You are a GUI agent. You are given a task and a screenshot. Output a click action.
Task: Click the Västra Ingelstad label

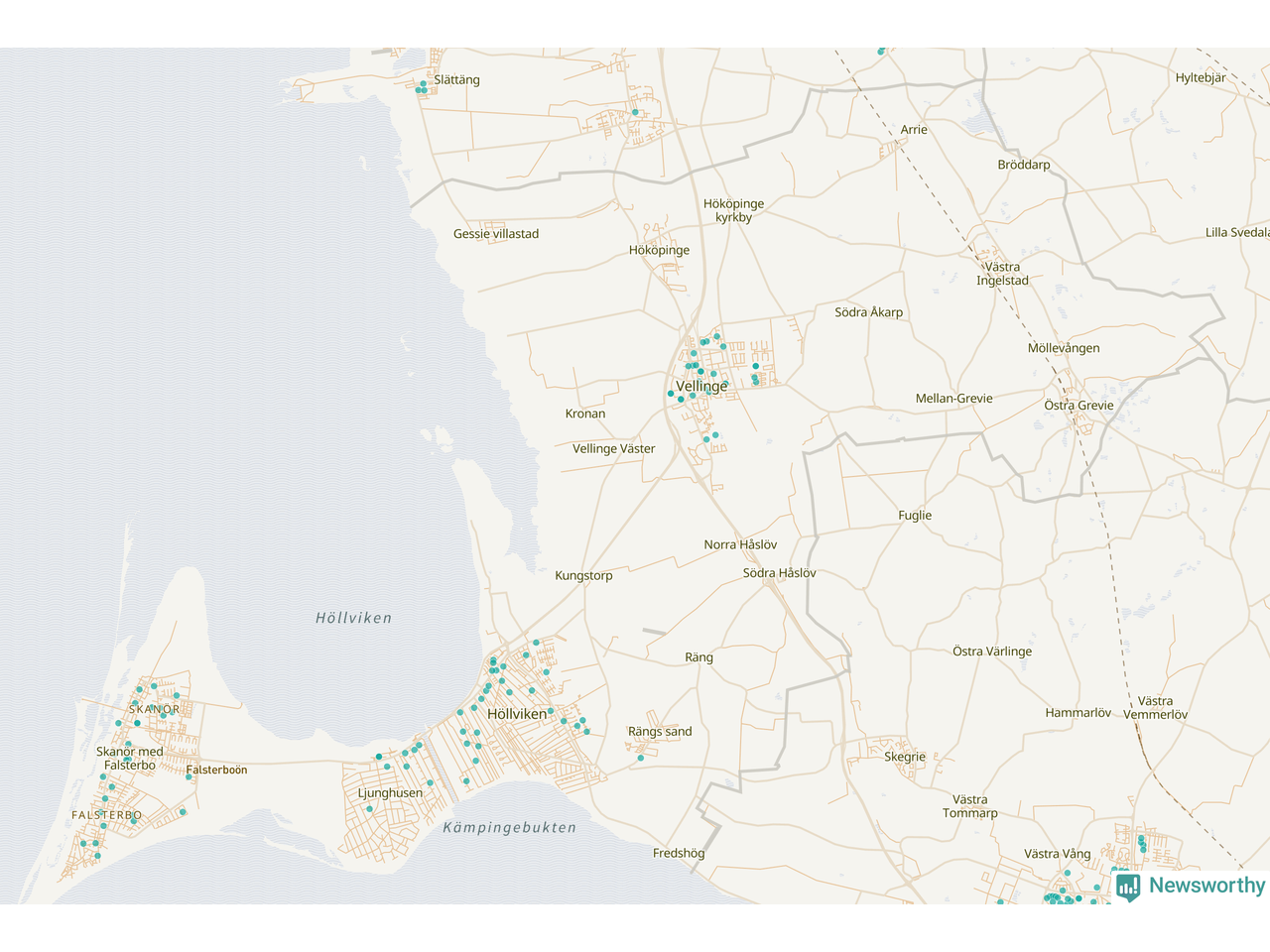point(1002,274)
